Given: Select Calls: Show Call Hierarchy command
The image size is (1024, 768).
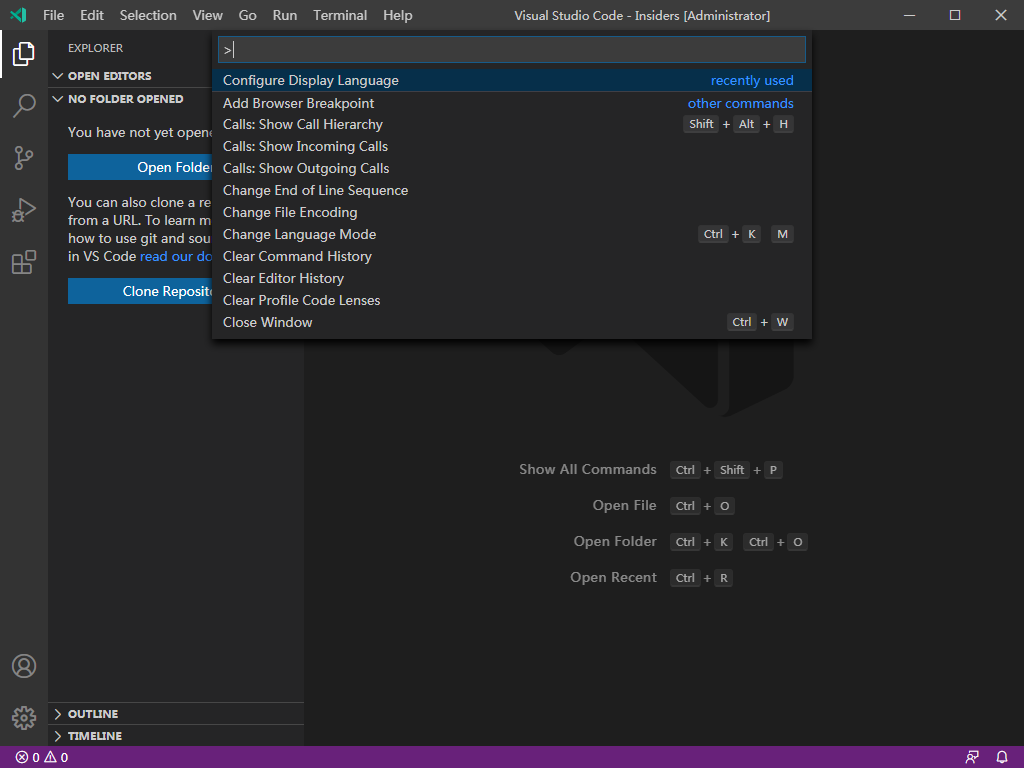Looking at the screenshot, I should tap(512, 124).
